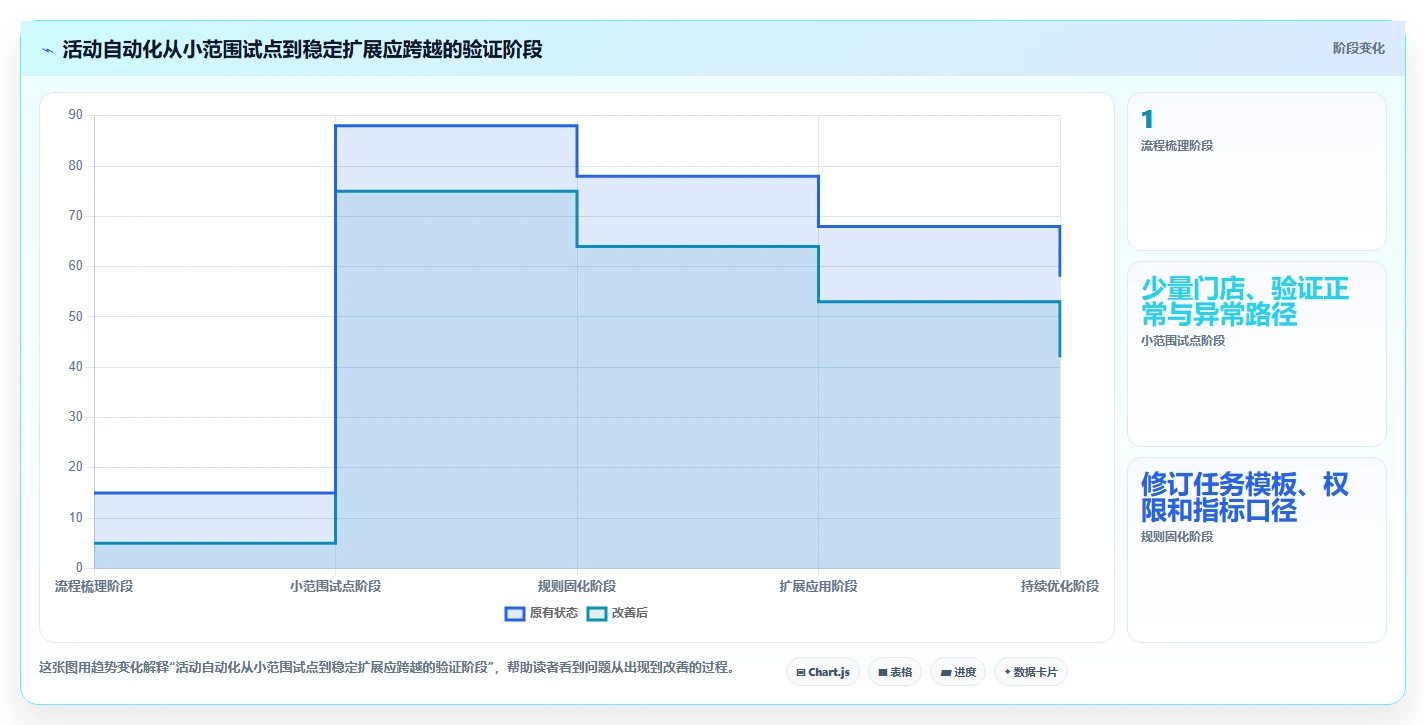Click the 规则固化阶段 x-axis label
The height and width of the screenshot is (725, 1426).
pos(577,586)
